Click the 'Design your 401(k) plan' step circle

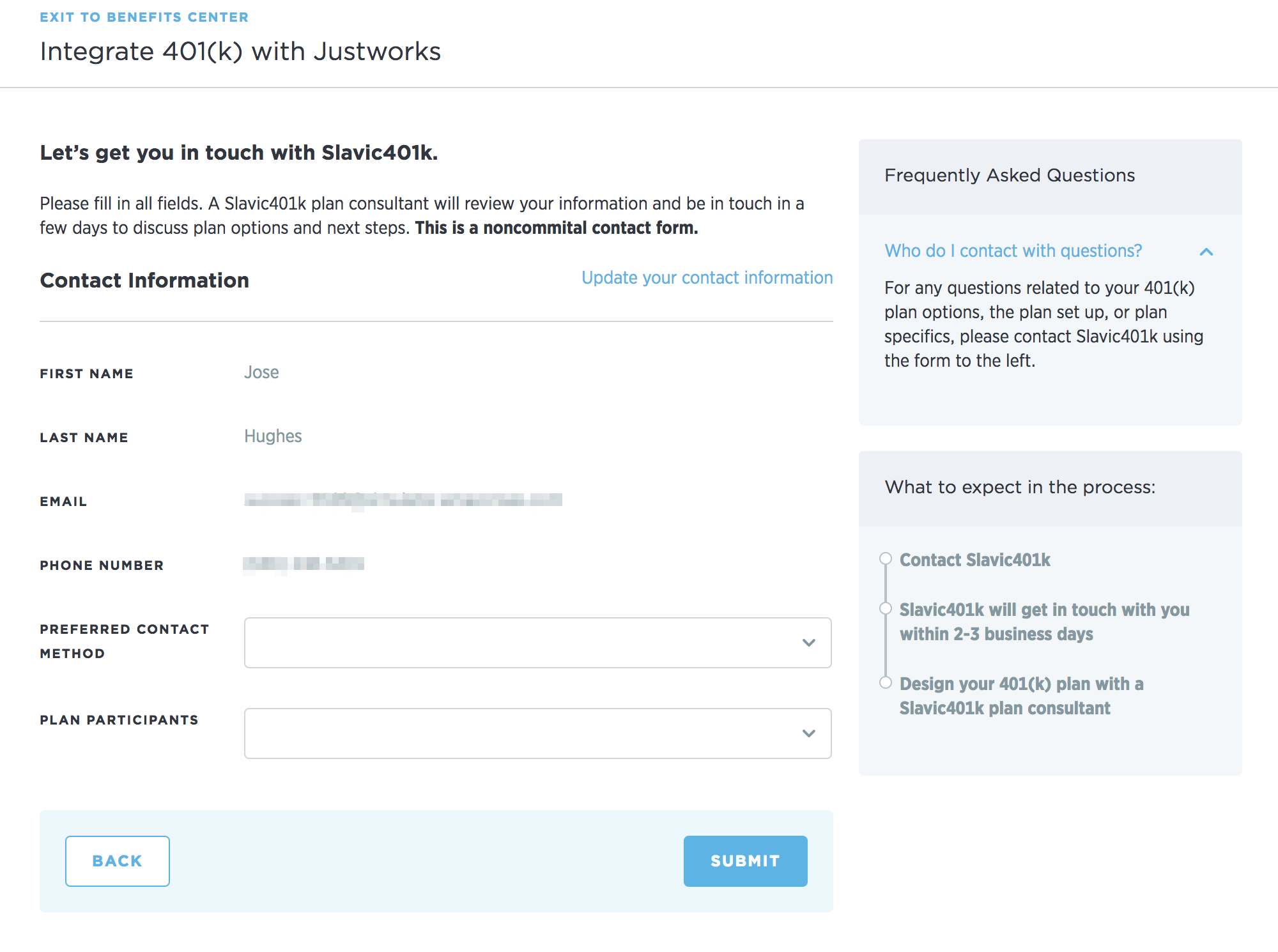885,682
